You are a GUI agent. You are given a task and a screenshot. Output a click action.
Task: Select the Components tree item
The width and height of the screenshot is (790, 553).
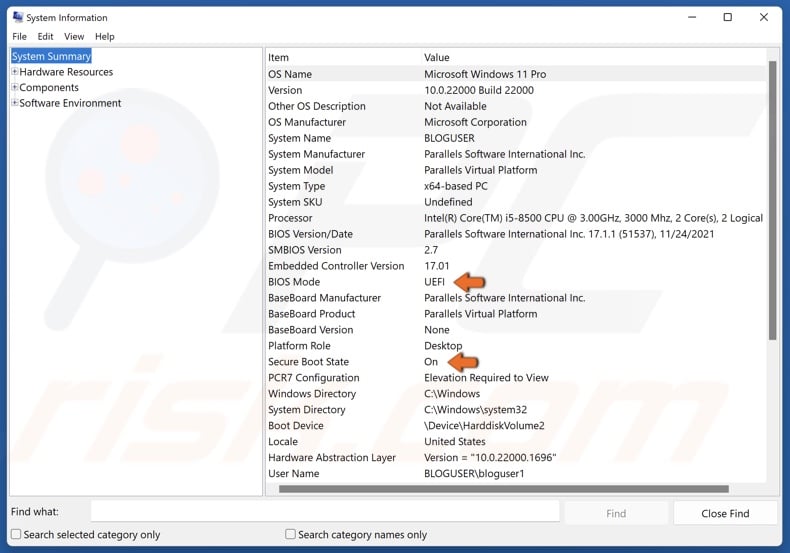tap(49, 87)
